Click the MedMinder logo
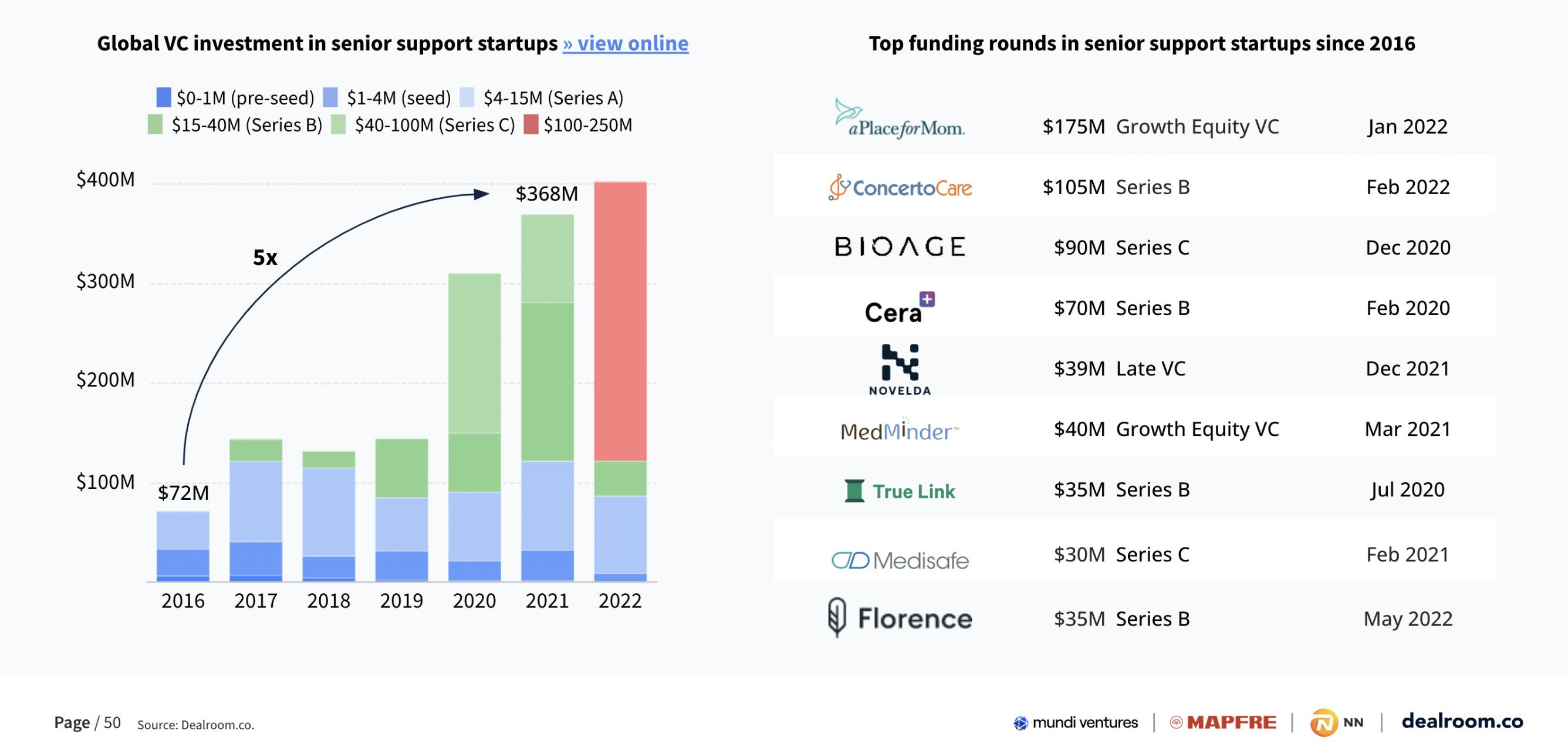The width and height of the screenshot is (1568, 744). (900, 431)
